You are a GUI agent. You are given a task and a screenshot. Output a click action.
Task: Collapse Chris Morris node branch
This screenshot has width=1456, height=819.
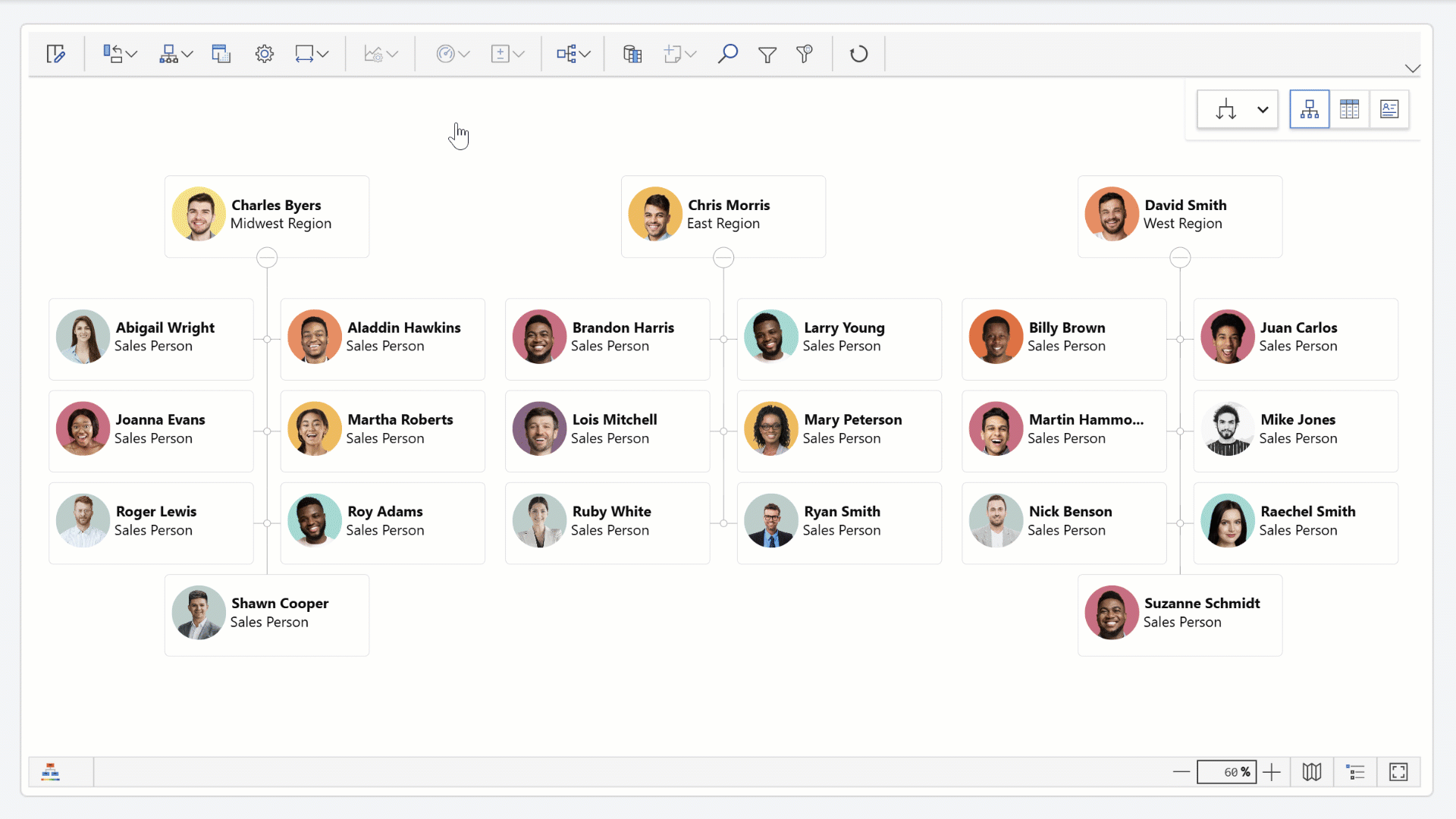point(723,258)
